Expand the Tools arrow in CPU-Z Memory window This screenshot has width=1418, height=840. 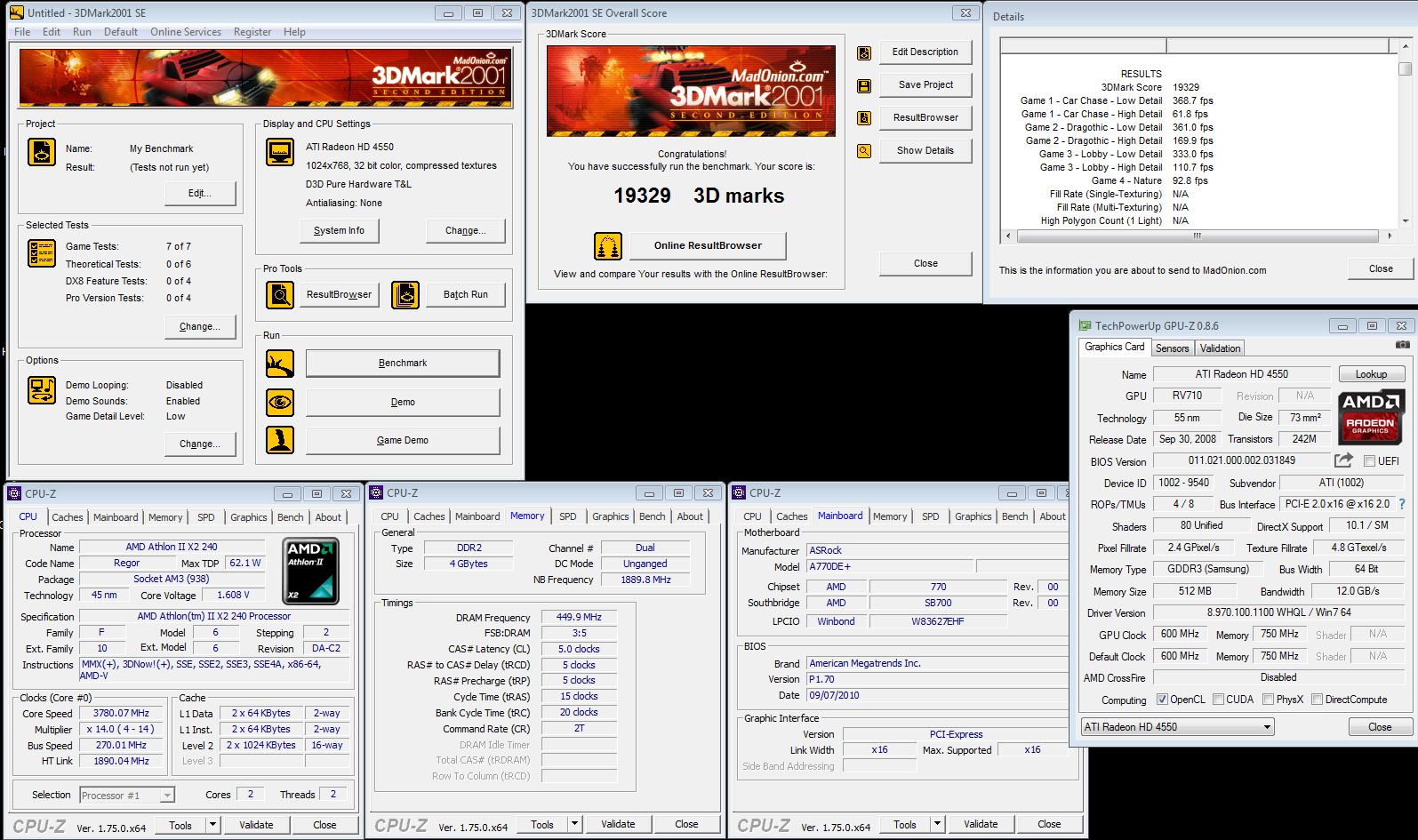click(x=575, y=824)
